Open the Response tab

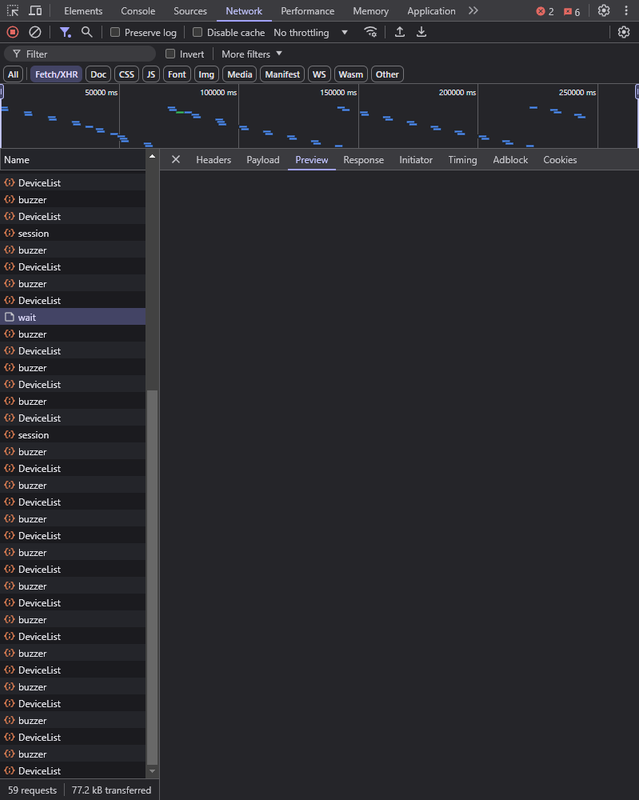point(363,160)
